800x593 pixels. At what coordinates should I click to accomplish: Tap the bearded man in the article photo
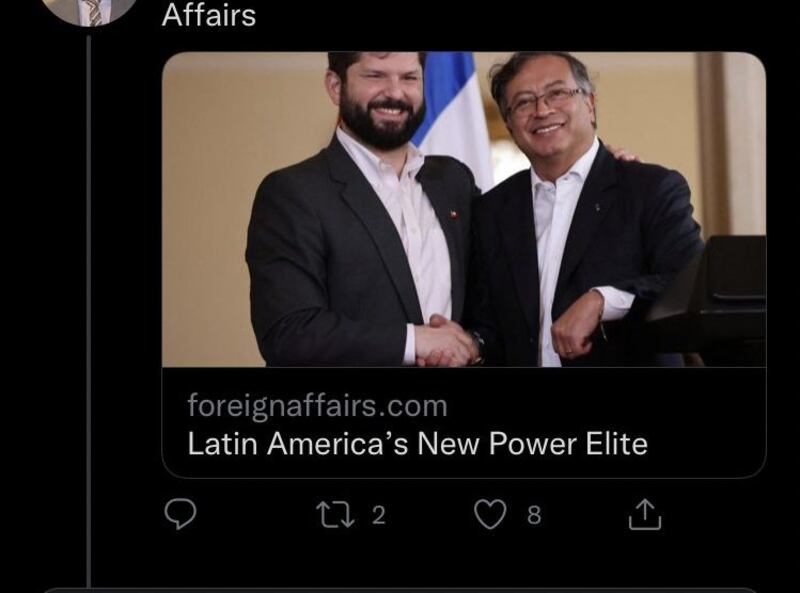tap(357, 214)
